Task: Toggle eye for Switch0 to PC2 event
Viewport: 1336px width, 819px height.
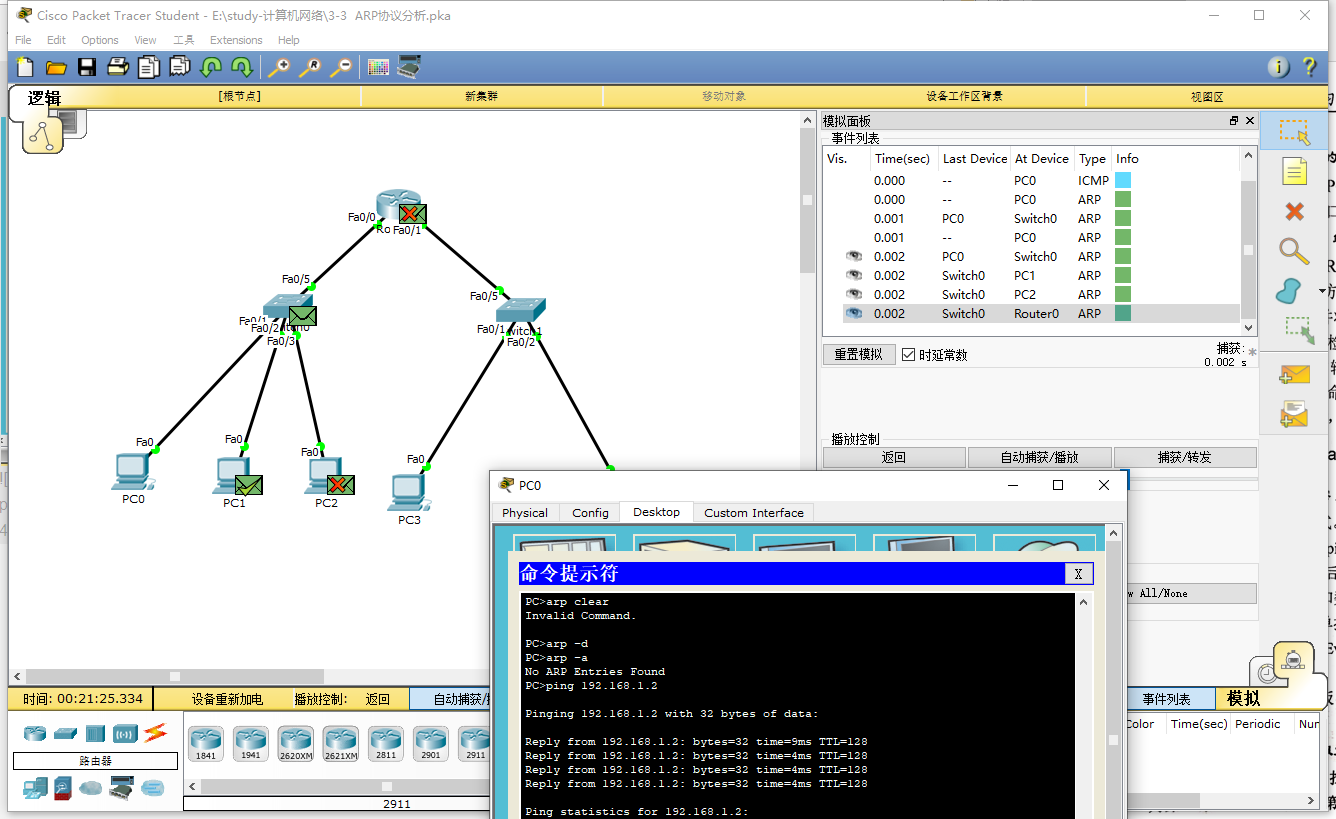Action: pos(853,295)
